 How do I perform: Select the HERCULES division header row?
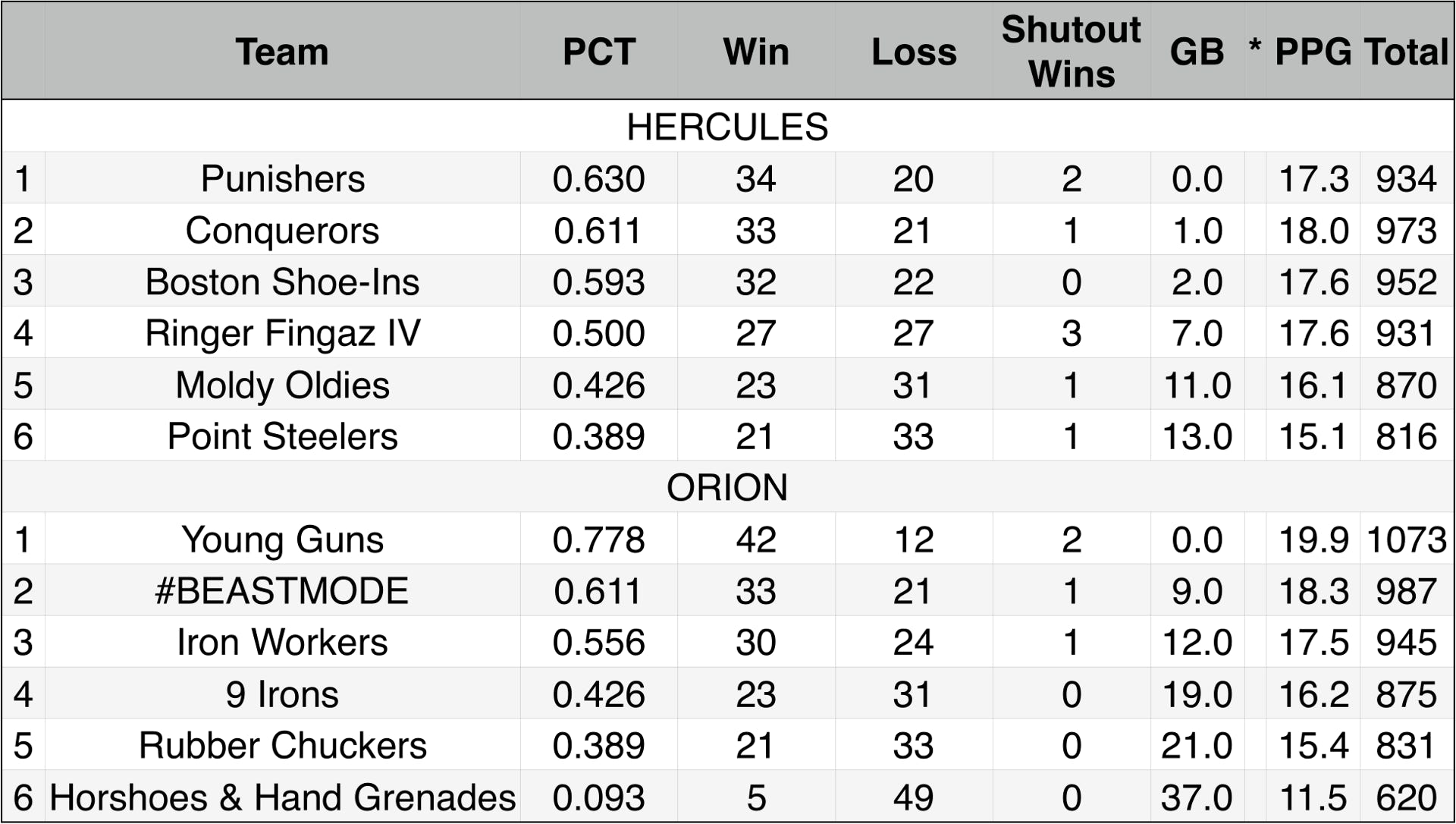tap(727, 127)
